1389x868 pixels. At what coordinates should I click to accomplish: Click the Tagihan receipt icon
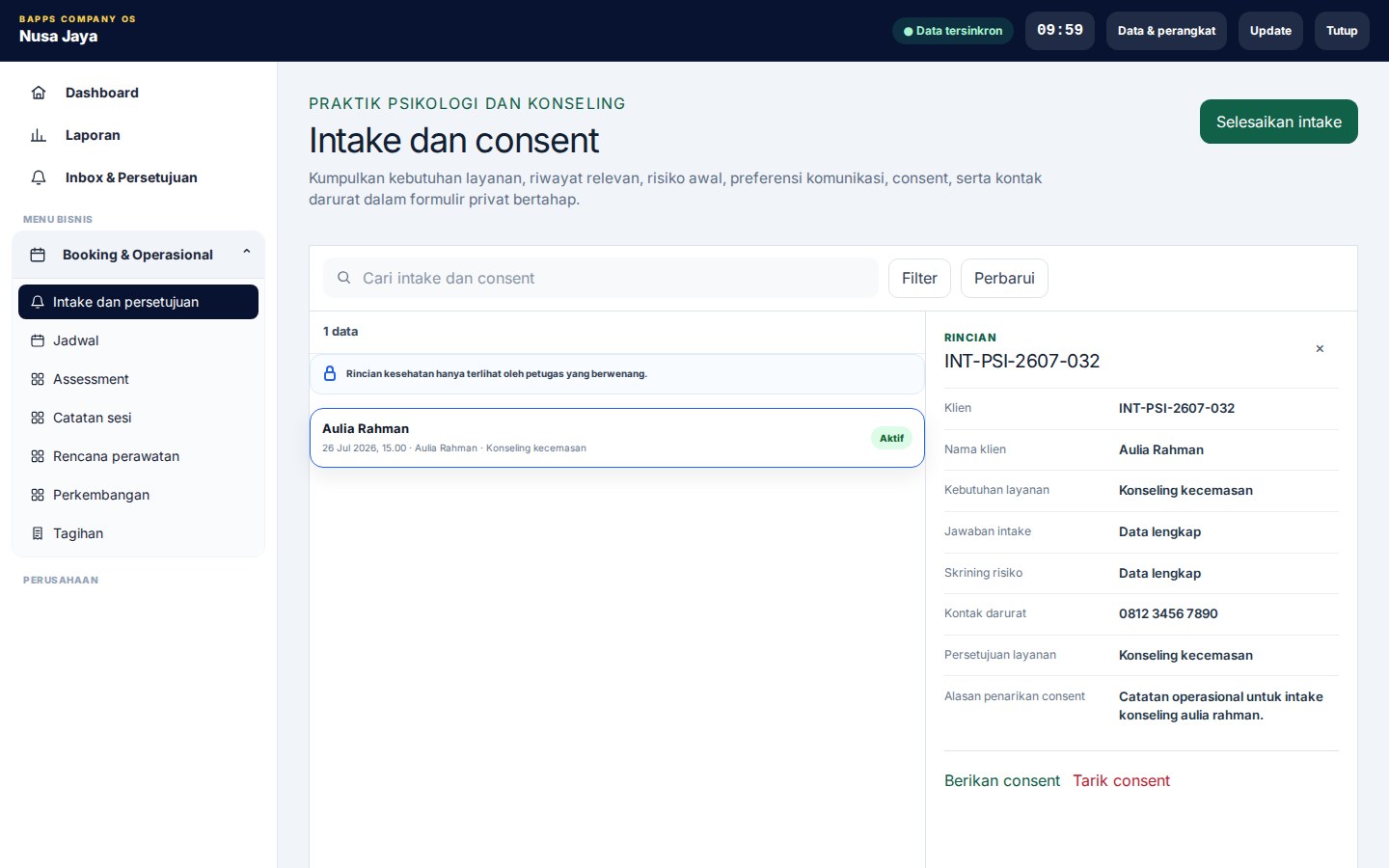38,533
